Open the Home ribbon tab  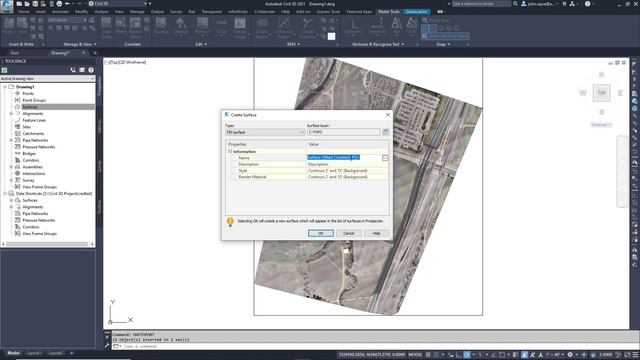click(x=24, y=12)
